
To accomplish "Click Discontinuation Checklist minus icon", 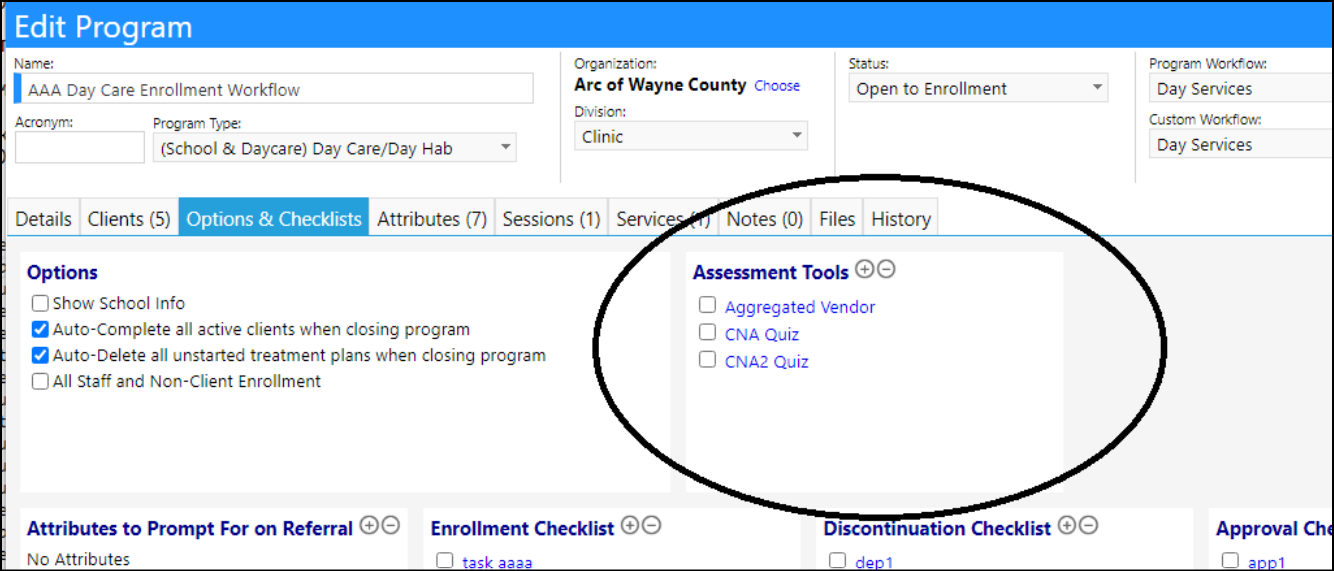I will click(x=1088, y=525).
